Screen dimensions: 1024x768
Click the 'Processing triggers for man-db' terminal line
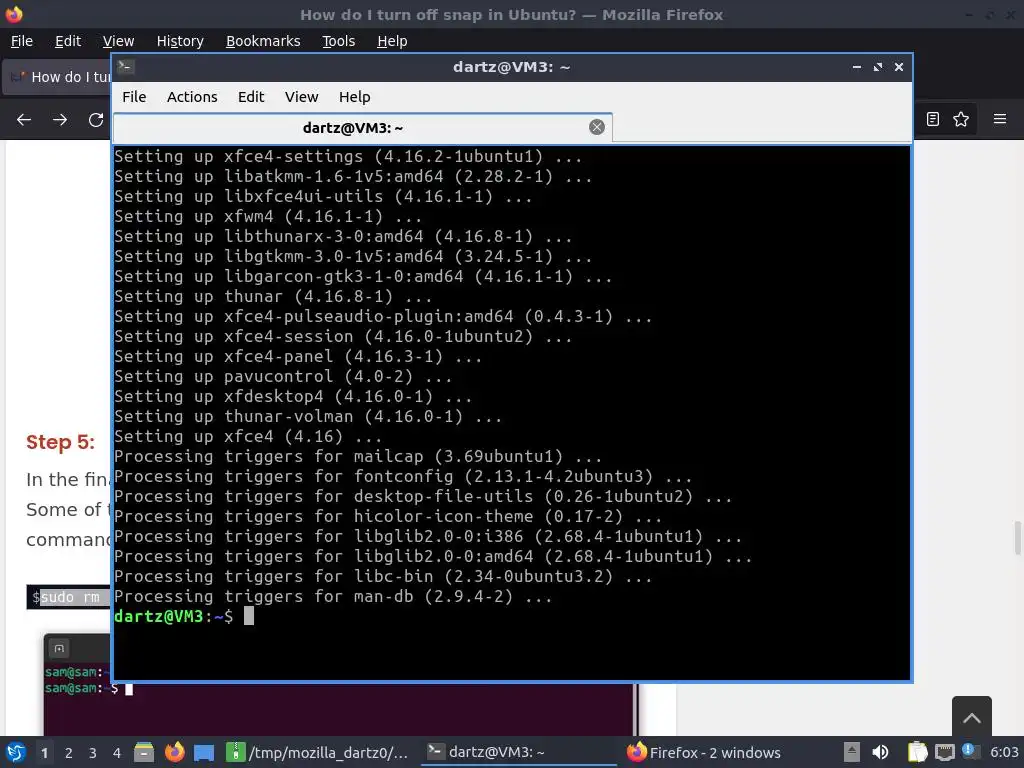pyautogui.click(x=333, y=596)
